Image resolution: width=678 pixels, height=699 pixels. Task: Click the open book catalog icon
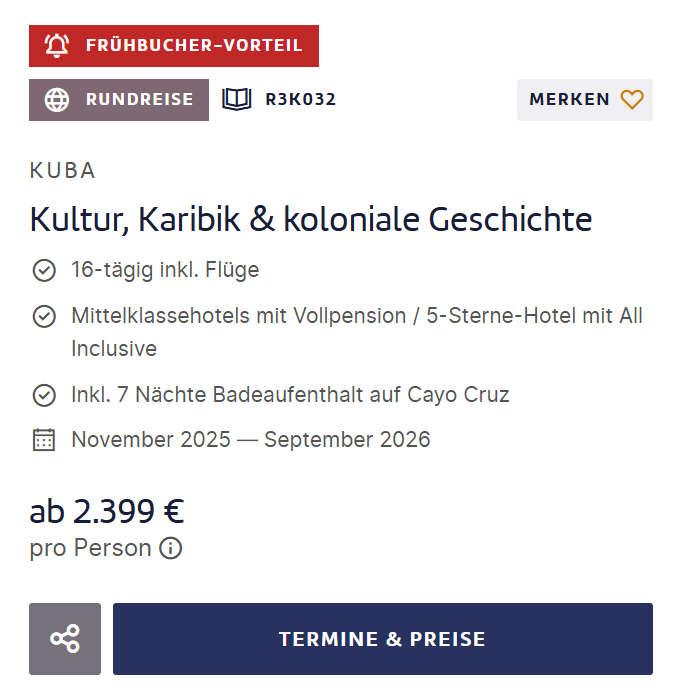[237, 99]
